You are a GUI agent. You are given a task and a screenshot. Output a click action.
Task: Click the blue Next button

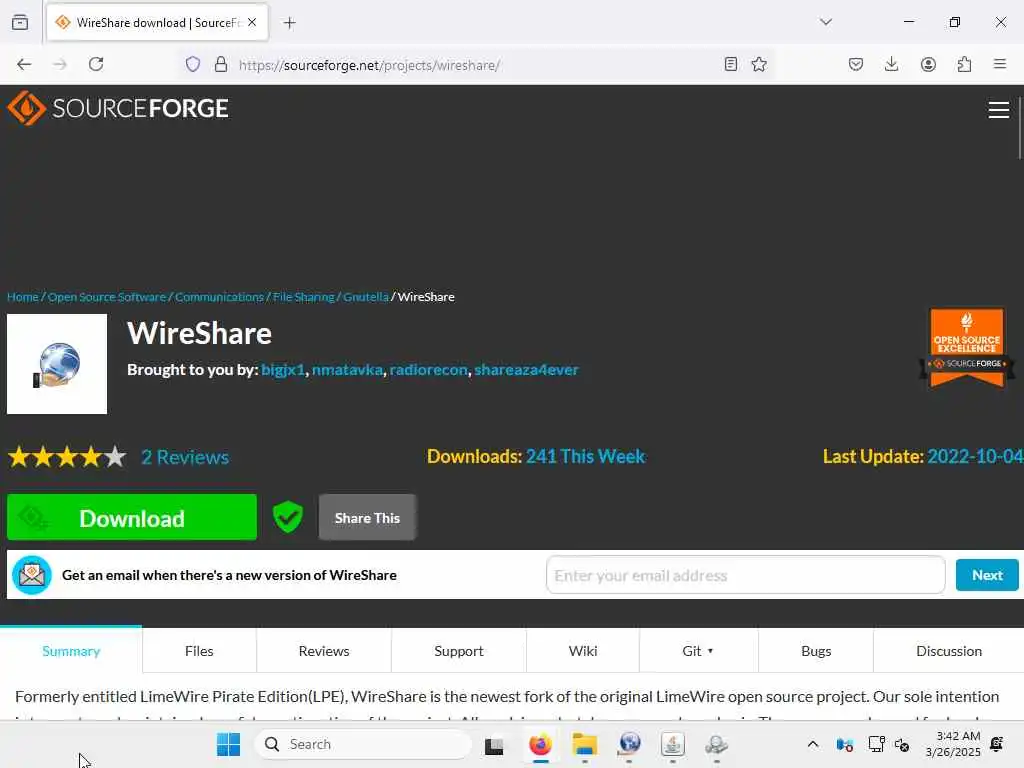click(987, 575)
